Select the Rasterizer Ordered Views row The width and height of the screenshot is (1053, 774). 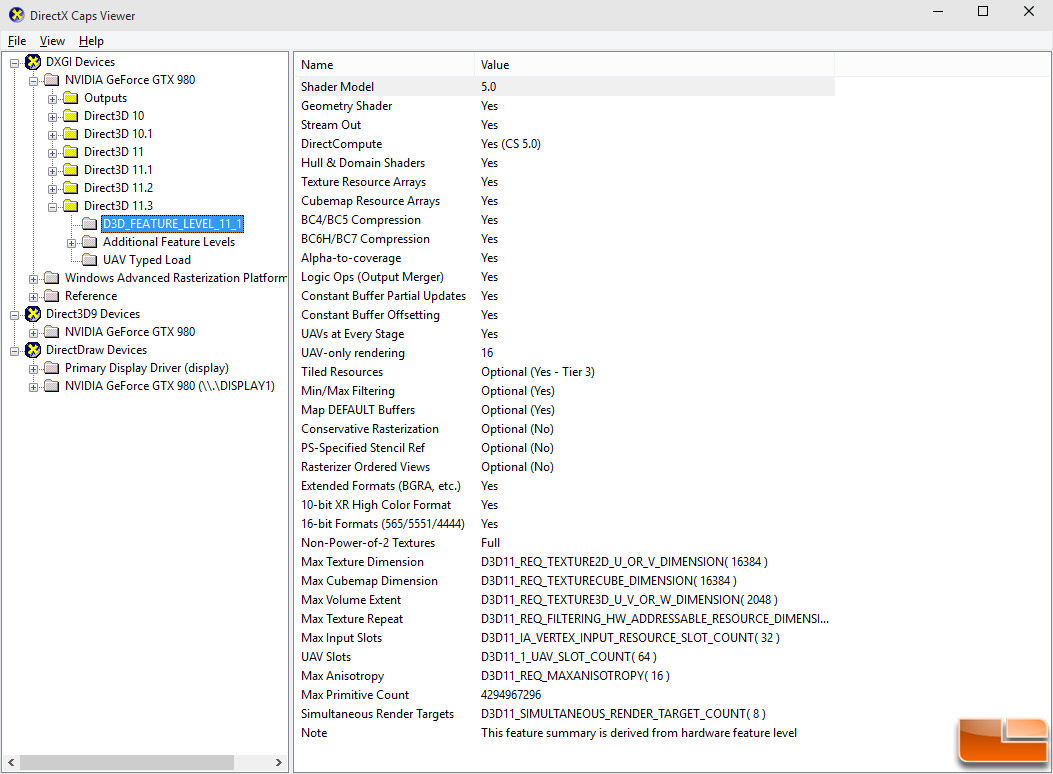click(565, 467)
